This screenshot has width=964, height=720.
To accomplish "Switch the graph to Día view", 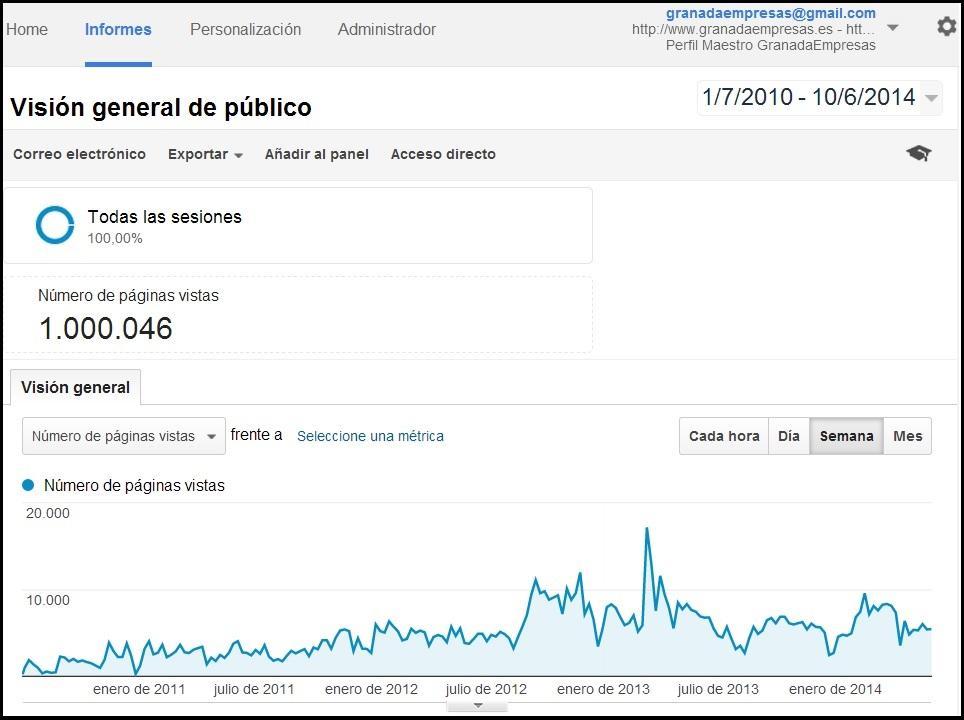I will (789, 436).
